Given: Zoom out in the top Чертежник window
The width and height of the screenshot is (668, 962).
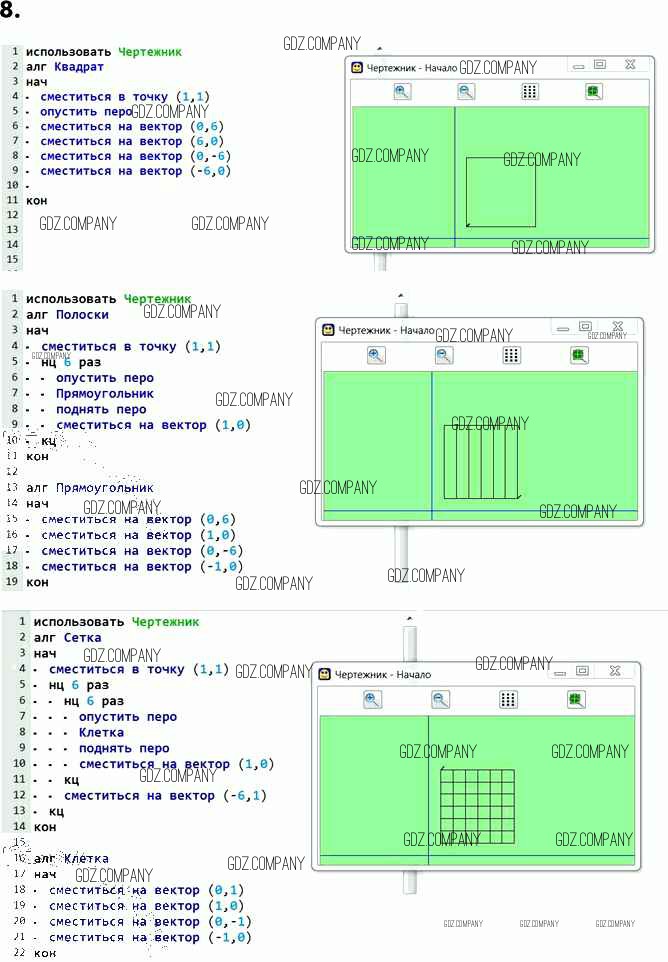Looking at the screenshot, I should coord(466,91).
